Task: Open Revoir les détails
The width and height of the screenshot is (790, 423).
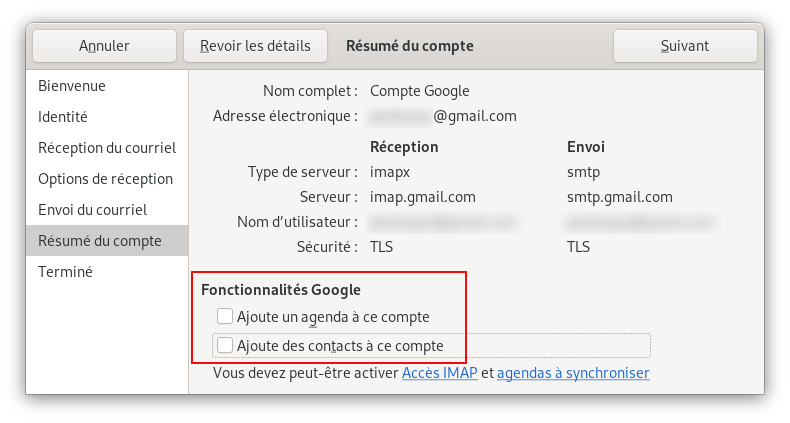Action: tap(255, 46)
